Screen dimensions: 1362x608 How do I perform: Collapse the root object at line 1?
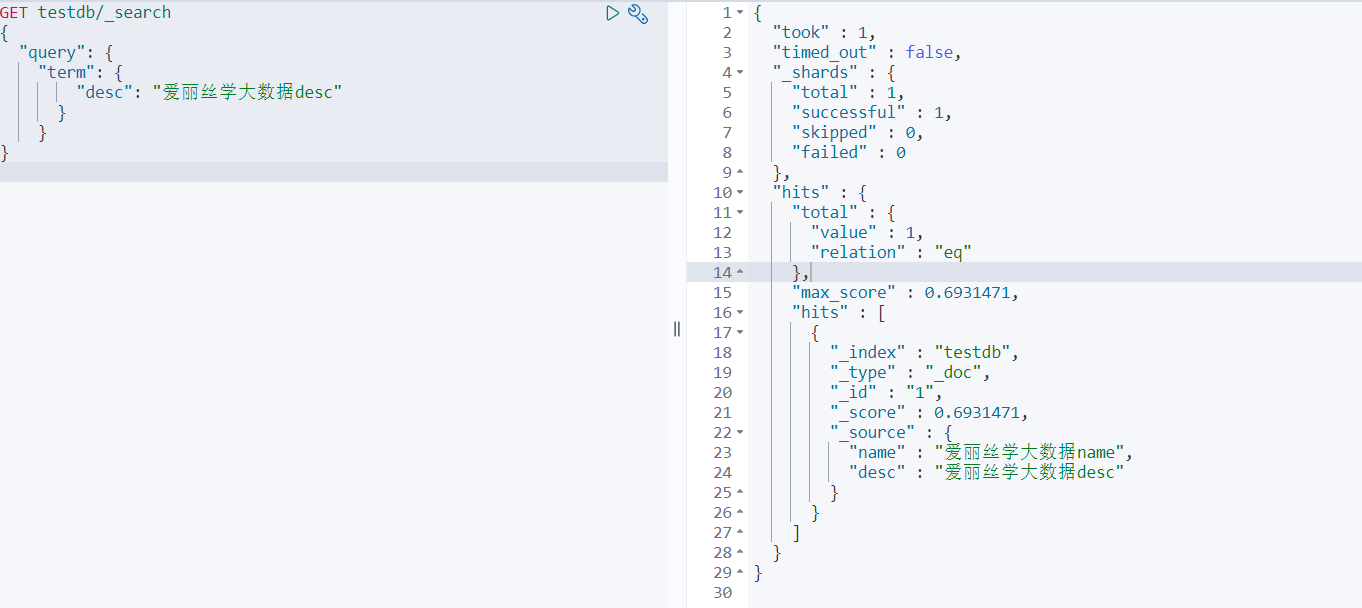pyautogui.click(x=740, y=13)
